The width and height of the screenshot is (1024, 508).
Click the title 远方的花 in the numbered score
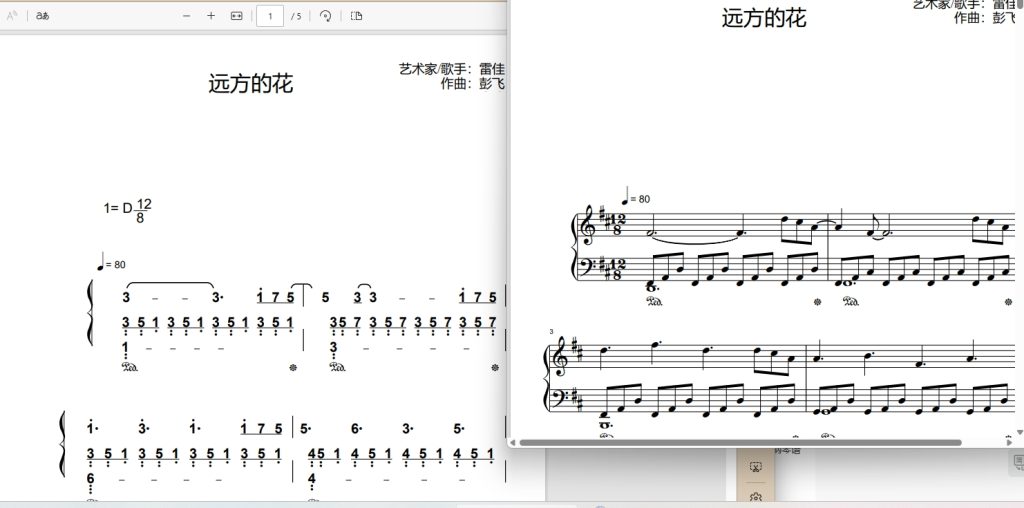pos(251,84)
